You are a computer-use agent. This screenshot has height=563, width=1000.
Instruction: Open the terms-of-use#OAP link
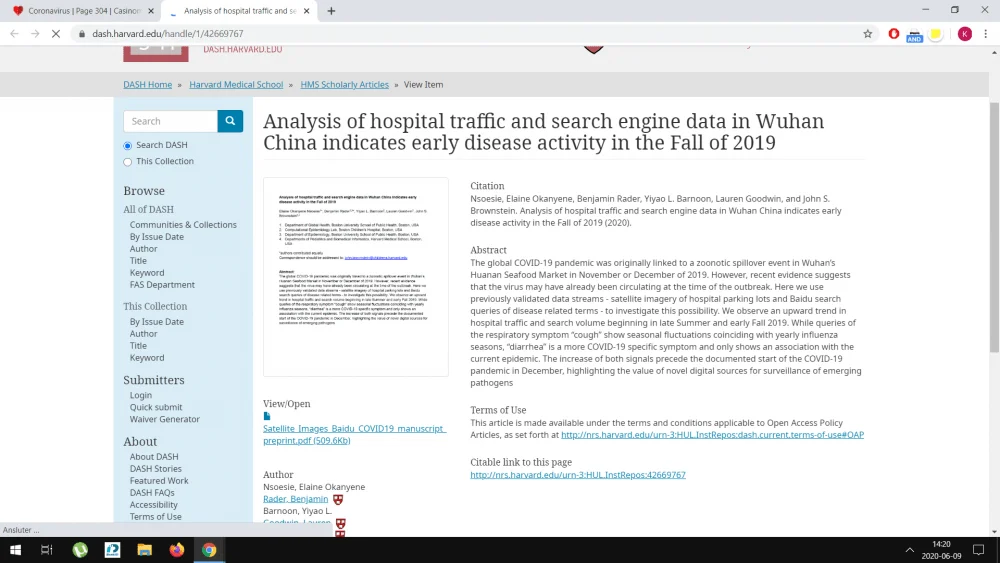712,435
